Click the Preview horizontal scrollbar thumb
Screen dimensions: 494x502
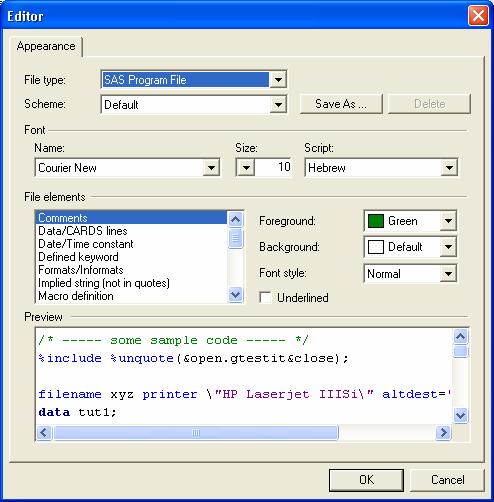pyautogui.click(x=196, y=433)
